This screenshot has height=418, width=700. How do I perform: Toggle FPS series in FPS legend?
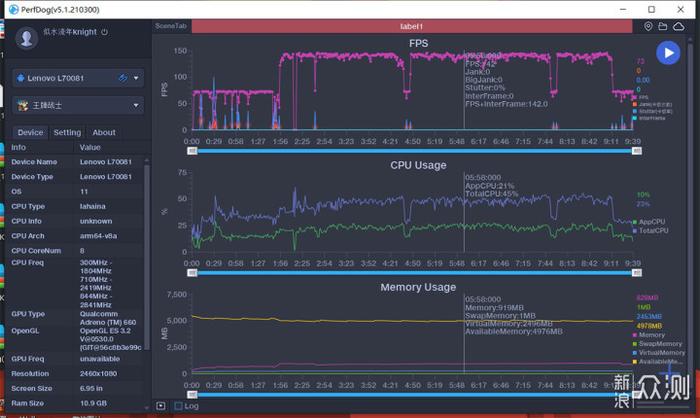(641, 97)
